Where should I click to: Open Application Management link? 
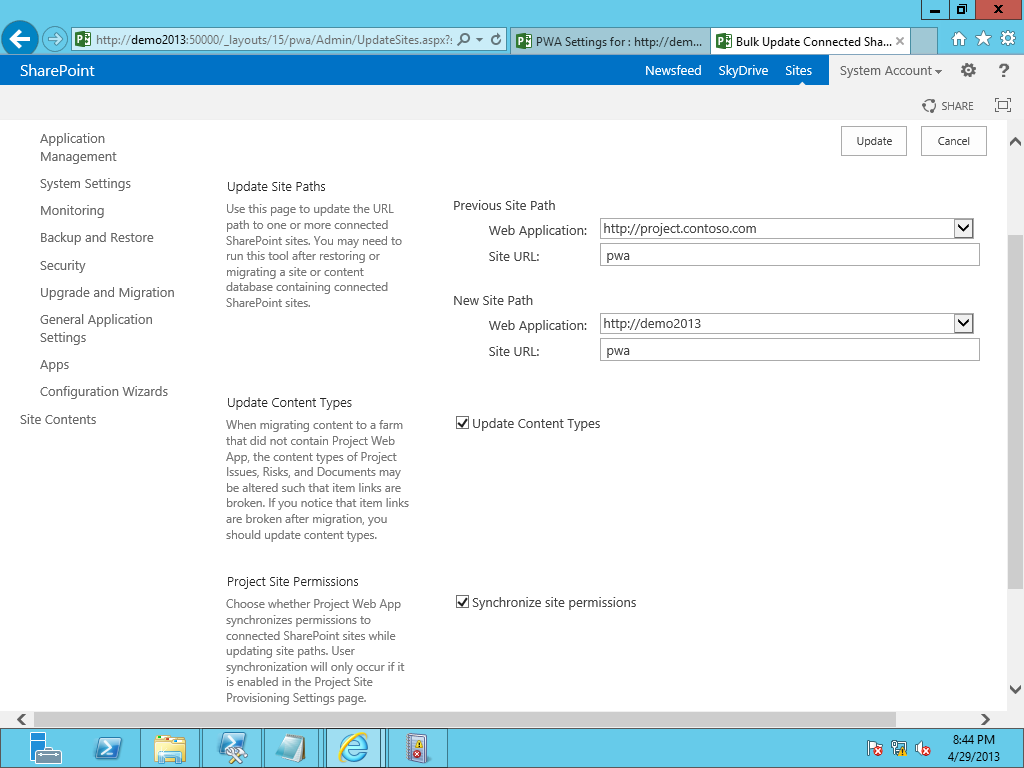[78, 148]
